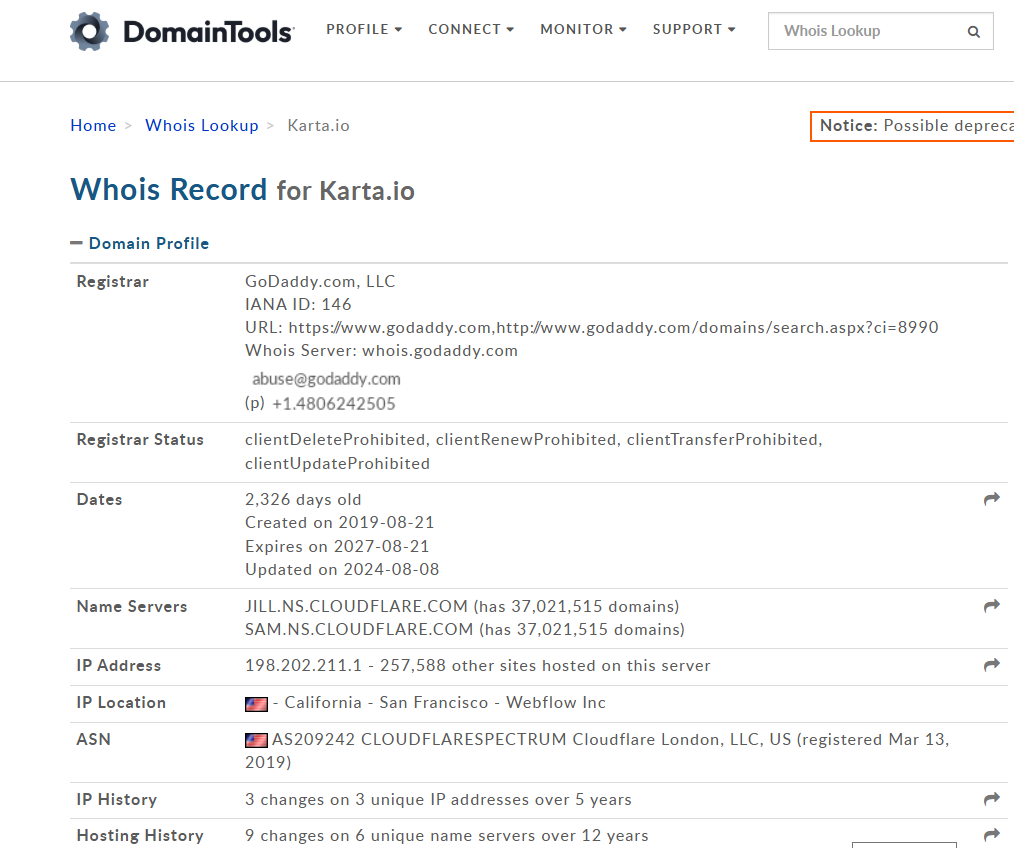This screenshot has width=1014, height=848.
Task: Open the MONITOR dropdown
Action: (582, 29)
